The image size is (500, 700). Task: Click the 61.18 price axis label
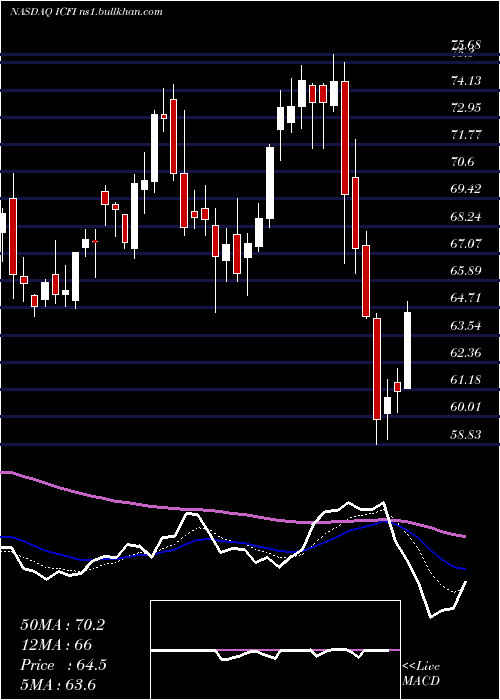(466, 380)
